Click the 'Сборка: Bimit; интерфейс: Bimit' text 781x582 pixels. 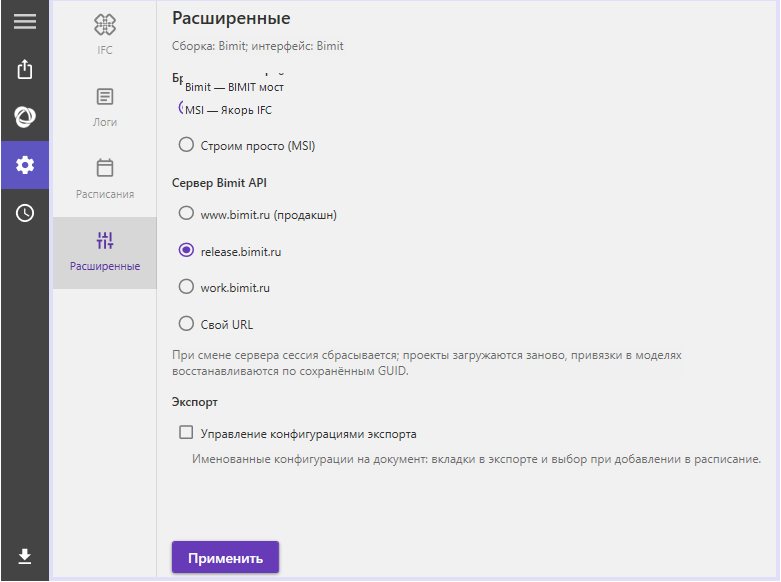(258, 46)
